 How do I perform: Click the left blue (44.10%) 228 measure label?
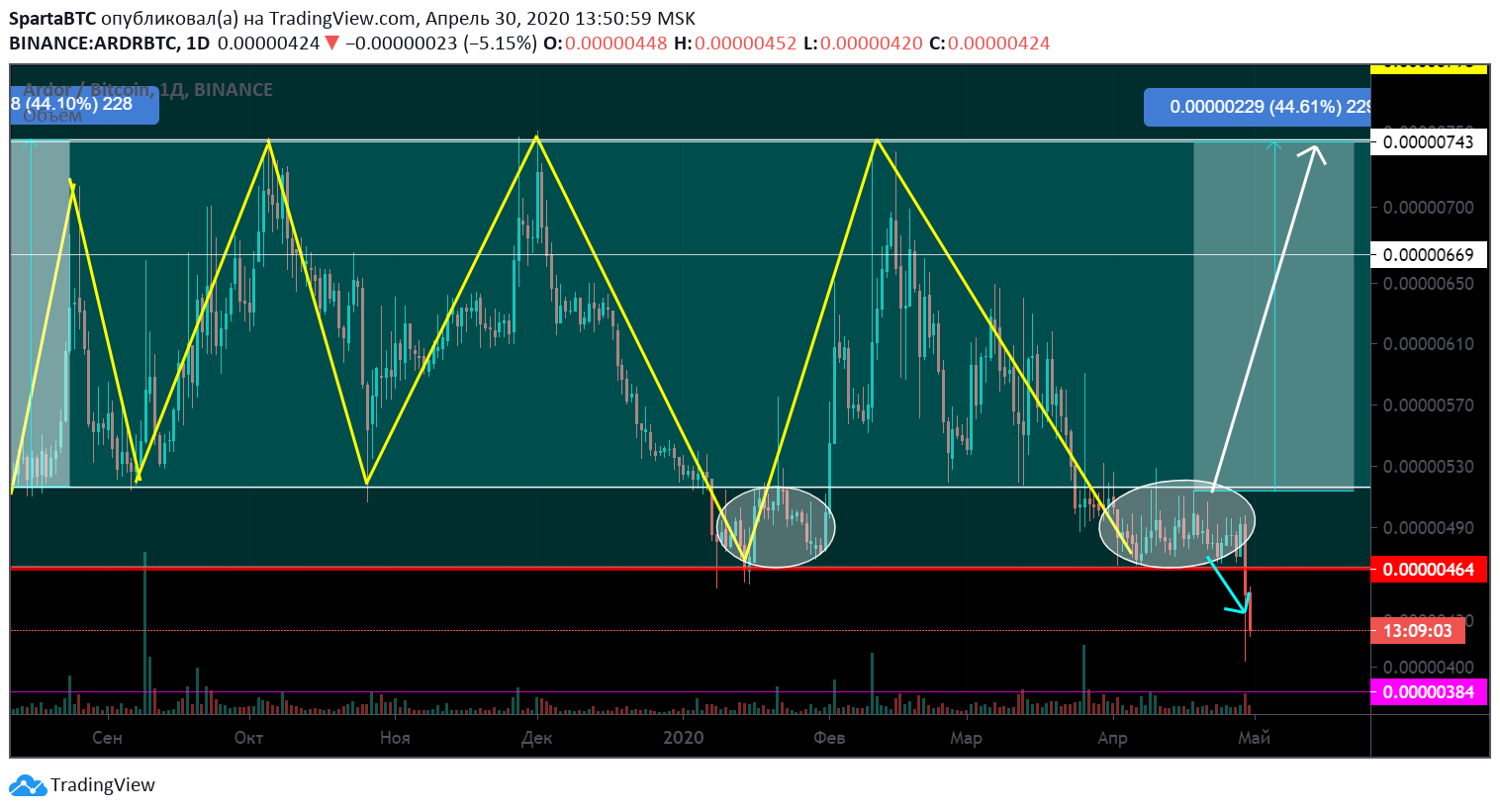click(x=84, y=104)
